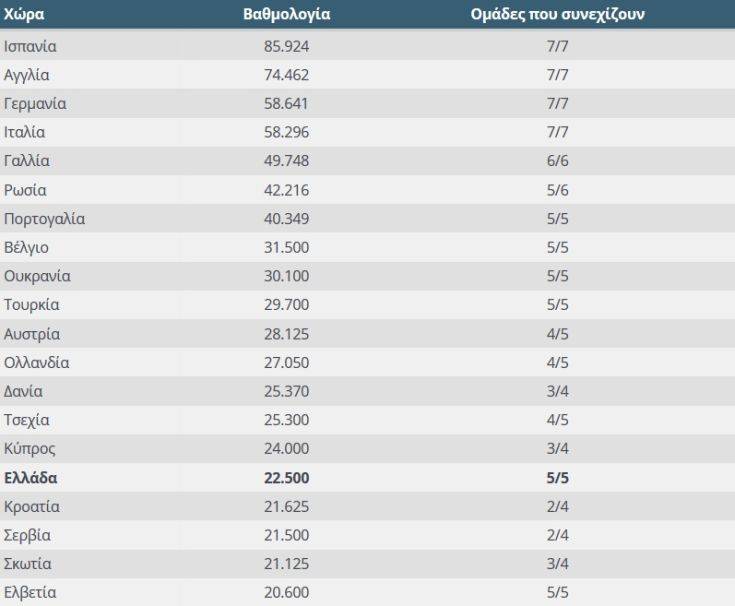Click the Ιταλία country cell
The width and height of the screenshot is (735, 606).
click(24, 132)
